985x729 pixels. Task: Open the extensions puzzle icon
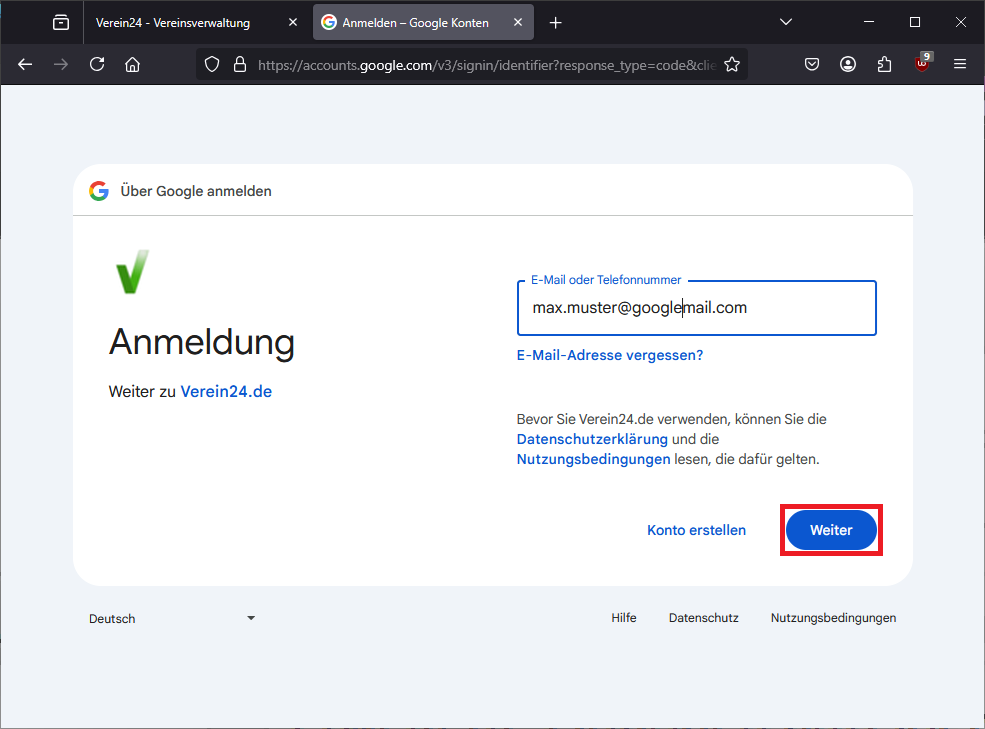coord(884,64)
